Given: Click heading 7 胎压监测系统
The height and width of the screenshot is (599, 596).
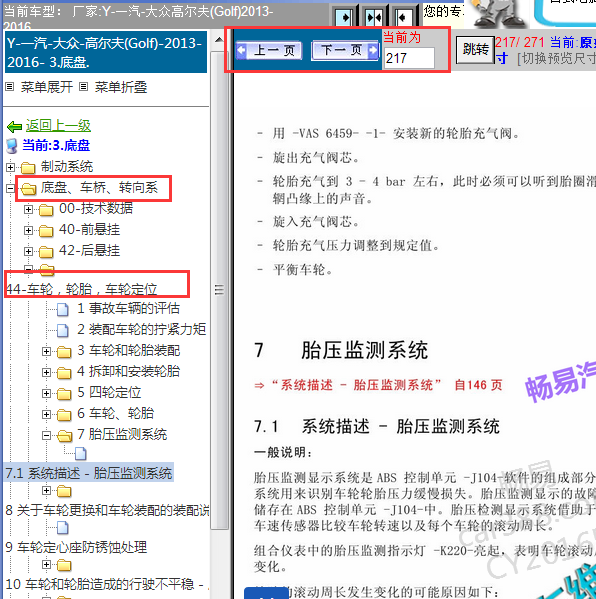Looking at the screenshot, I should (341, 350).
